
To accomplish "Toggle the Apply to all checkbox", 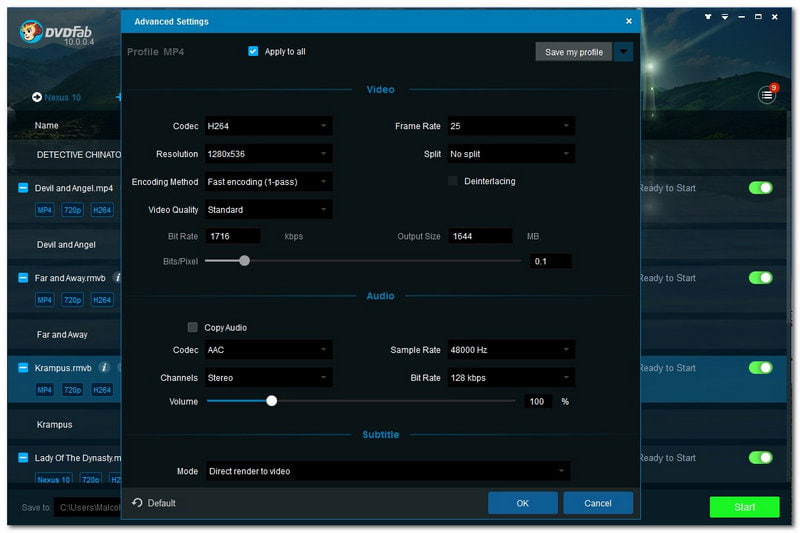I will pyautogui.click(x=253, y=51).
